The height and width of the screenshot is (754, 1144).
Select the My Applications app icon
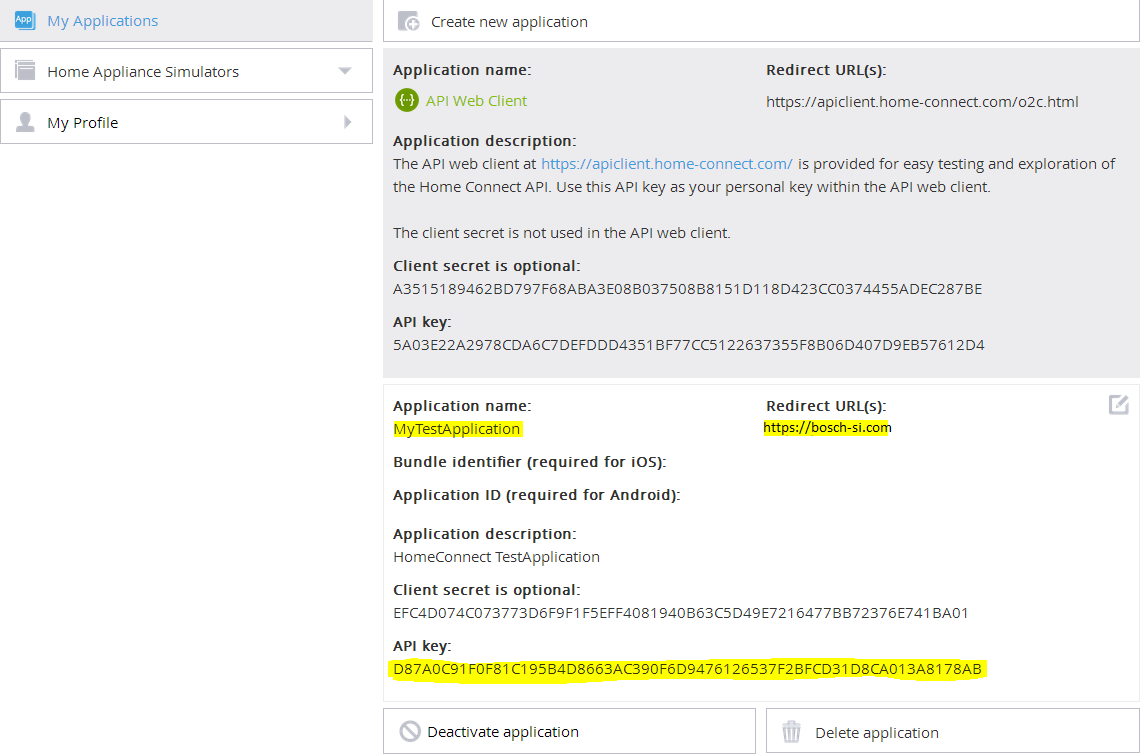click(24, 20)
